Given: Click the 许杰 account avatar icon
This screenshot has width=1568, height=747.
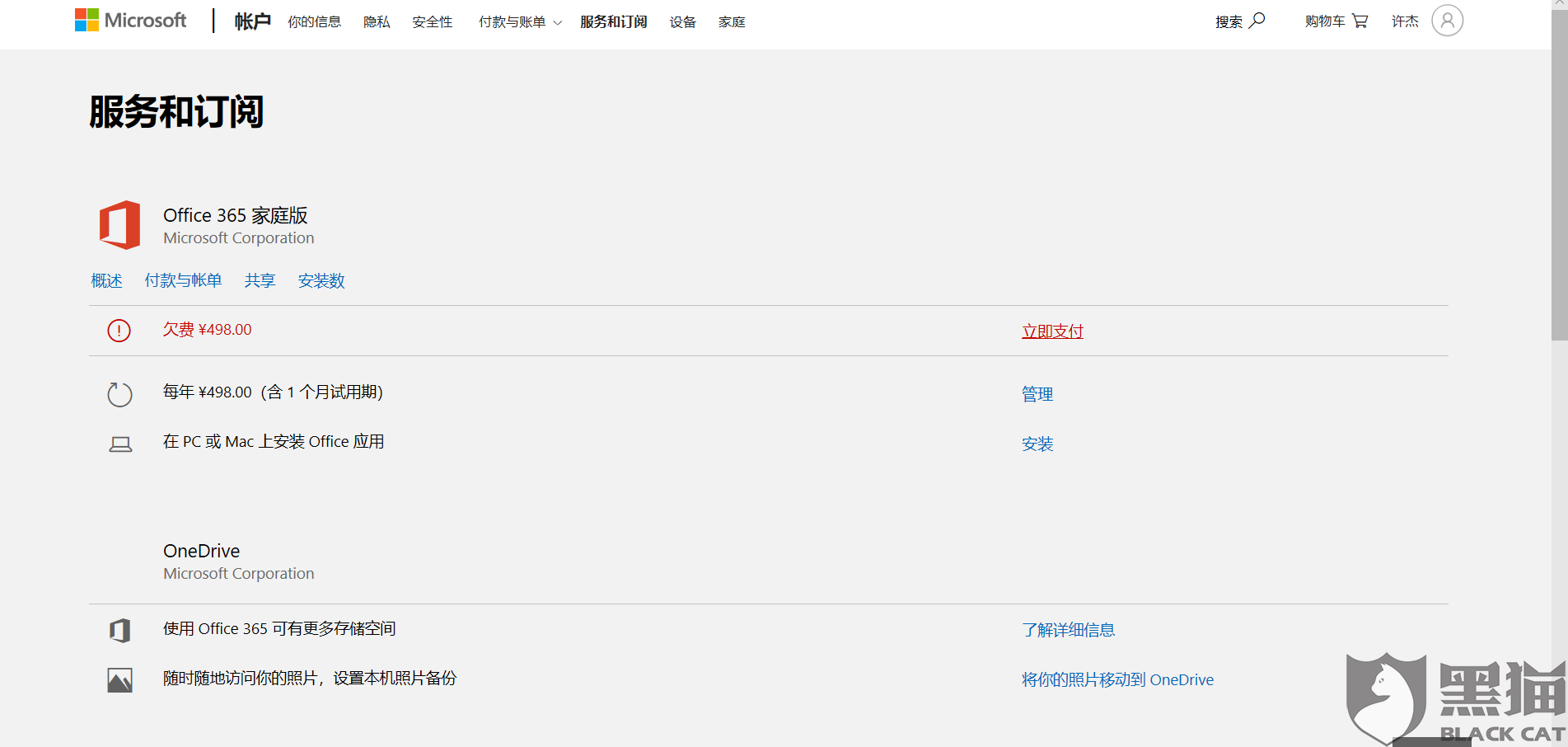Looking at the screenshot, I should 1448,20.
